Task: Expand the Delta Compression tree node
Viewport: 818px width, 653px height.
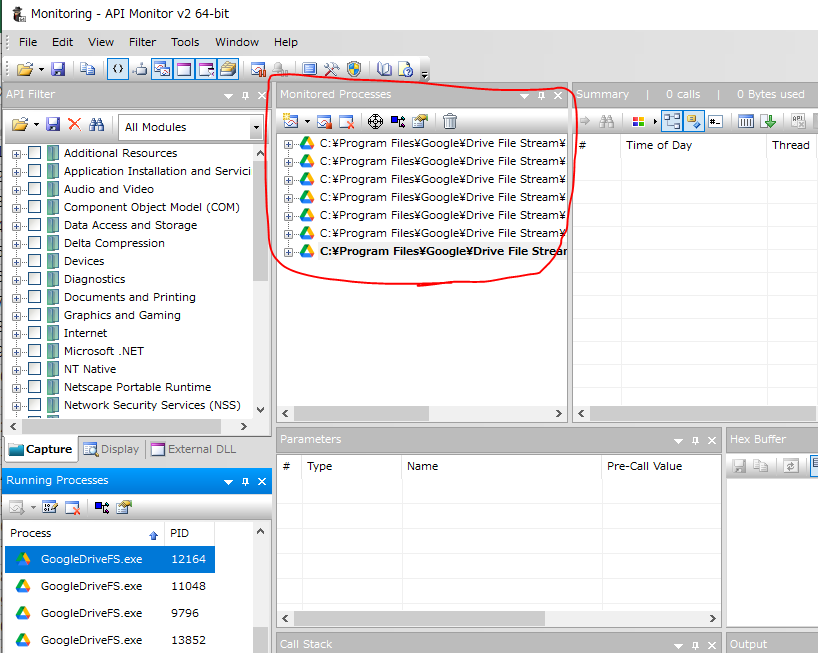Action: [x=16, y=244]
